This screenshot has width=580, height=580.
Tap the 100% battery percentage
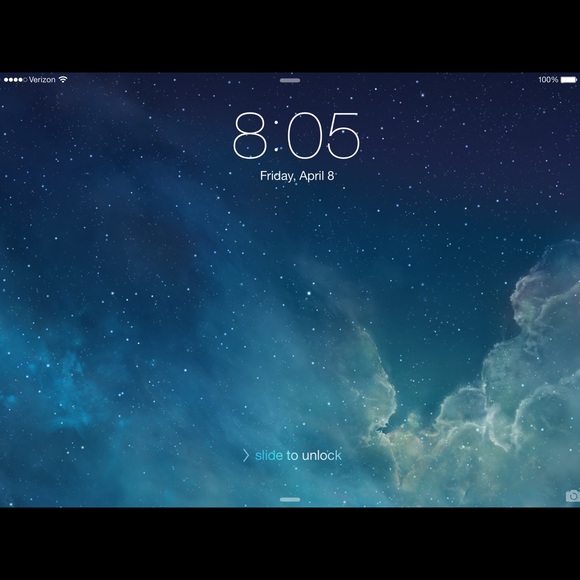click(548, 80)
